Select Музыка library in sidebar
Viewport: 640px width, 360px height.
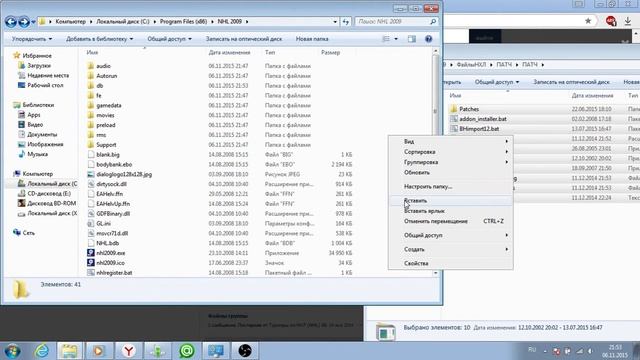coord(38,154)
